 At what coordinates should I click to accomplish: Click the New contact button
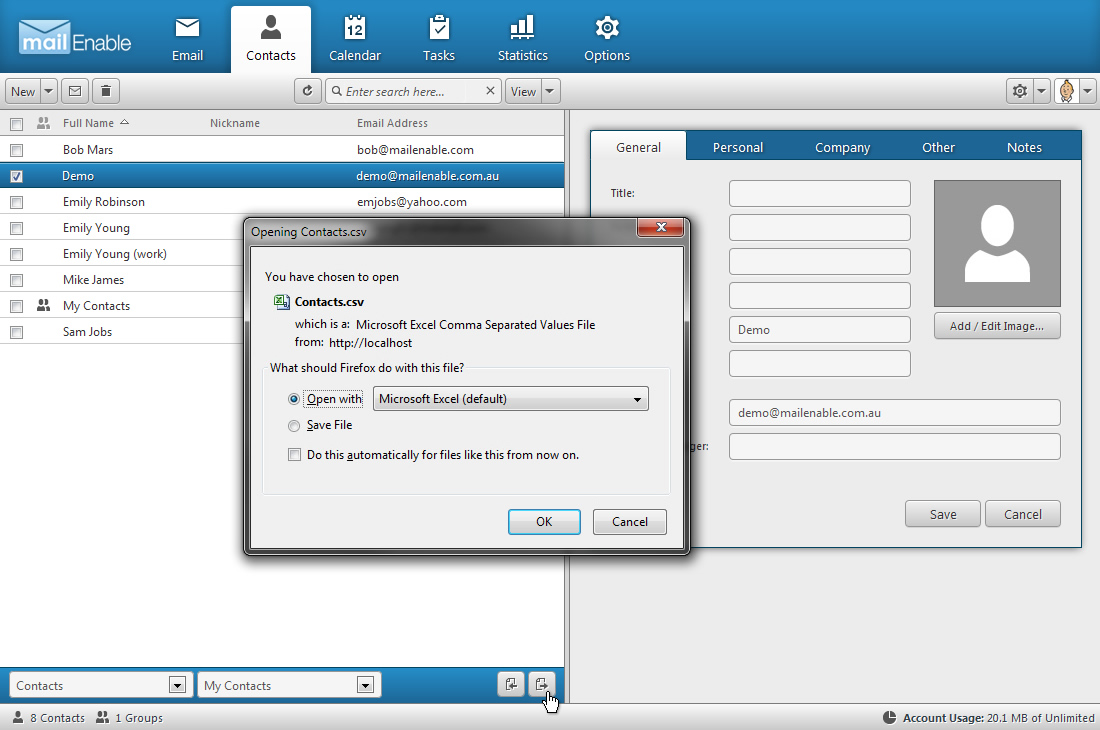pyautogui.click(x=23, y=91)
